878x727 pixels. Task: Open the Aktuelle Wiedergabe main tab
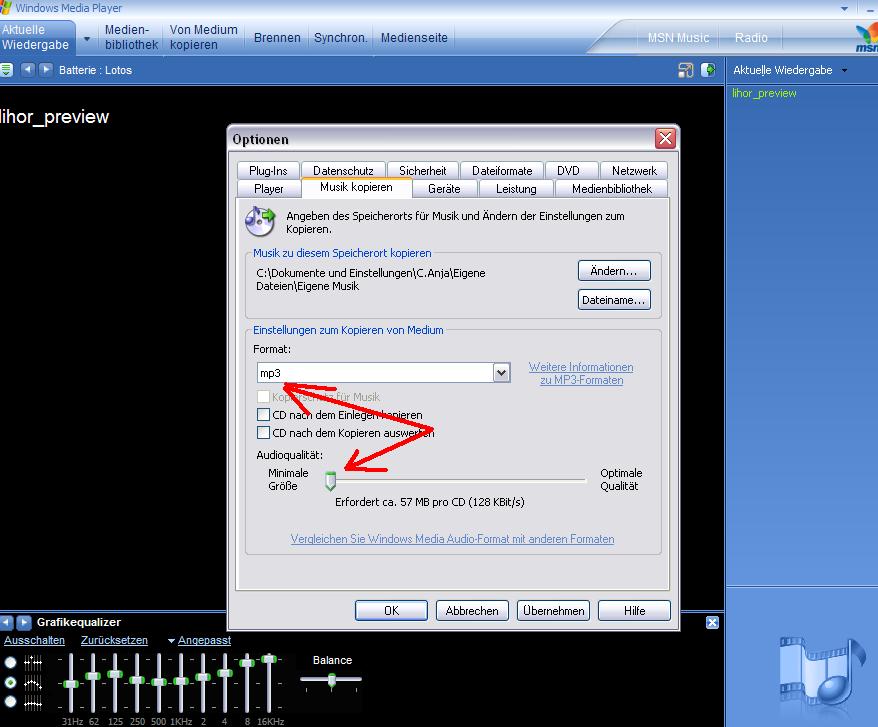pos(37,38)
